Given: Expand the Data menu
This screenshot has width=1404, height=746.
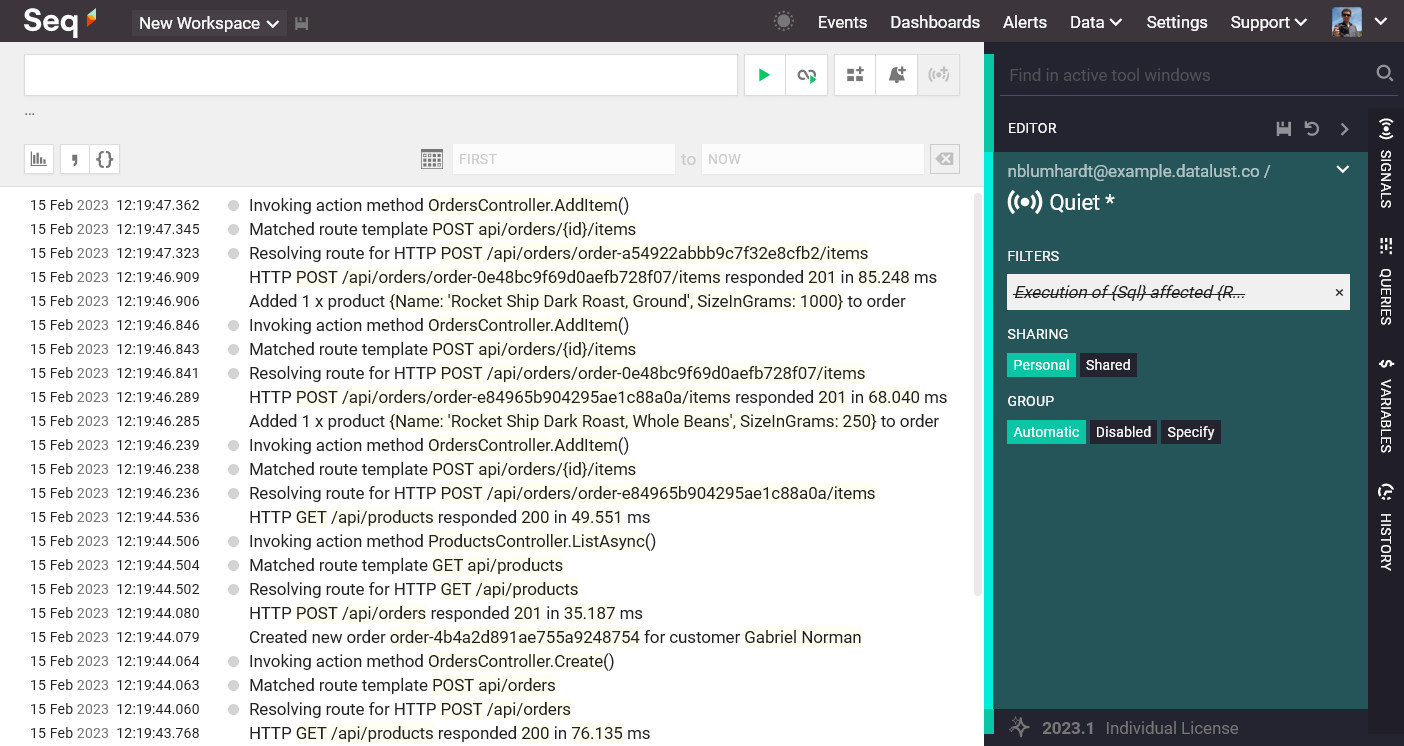Looking at the screenshot, I should pyautogui.click(x=1095, y=22).
